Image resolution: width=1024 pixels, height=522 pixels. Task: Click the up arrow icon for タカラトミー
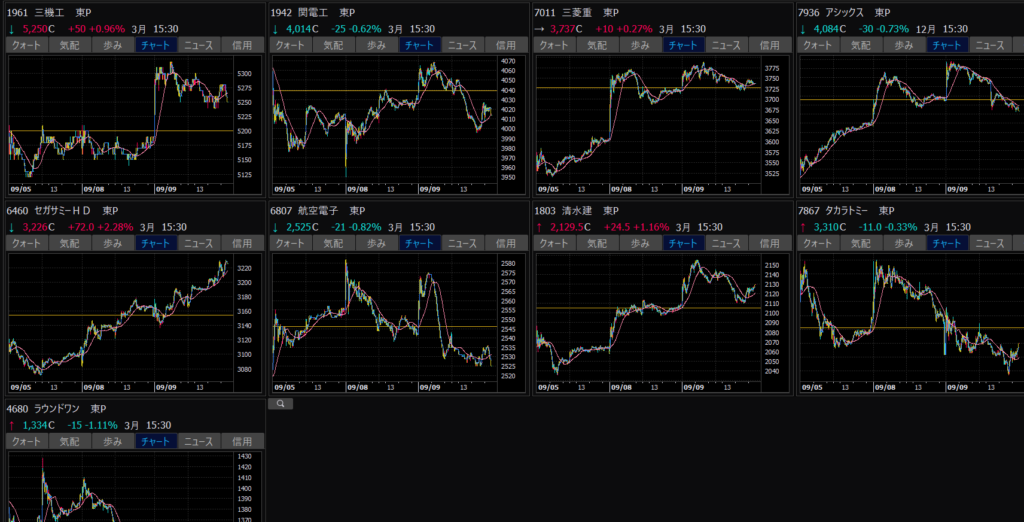pyautogui.click(x=803, y=227)
